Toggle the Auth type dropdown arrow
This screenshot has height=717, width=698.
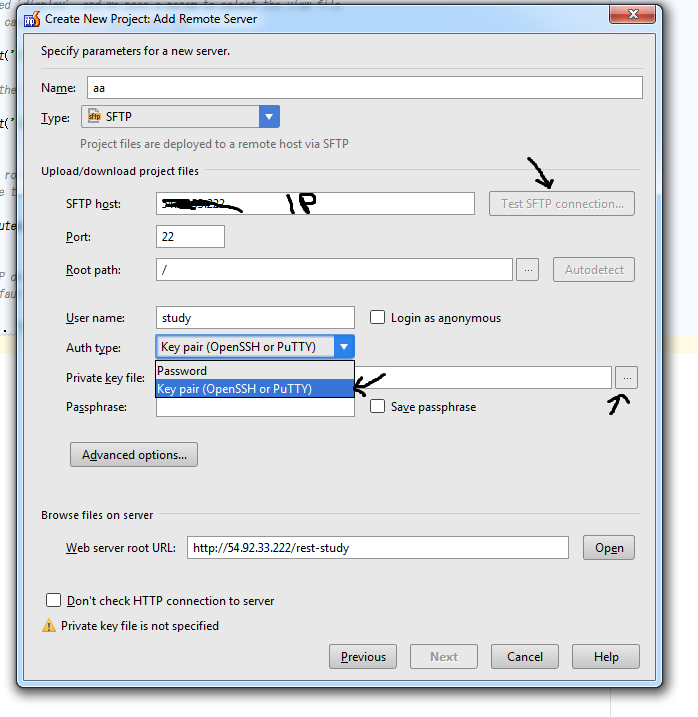point(344,347)
